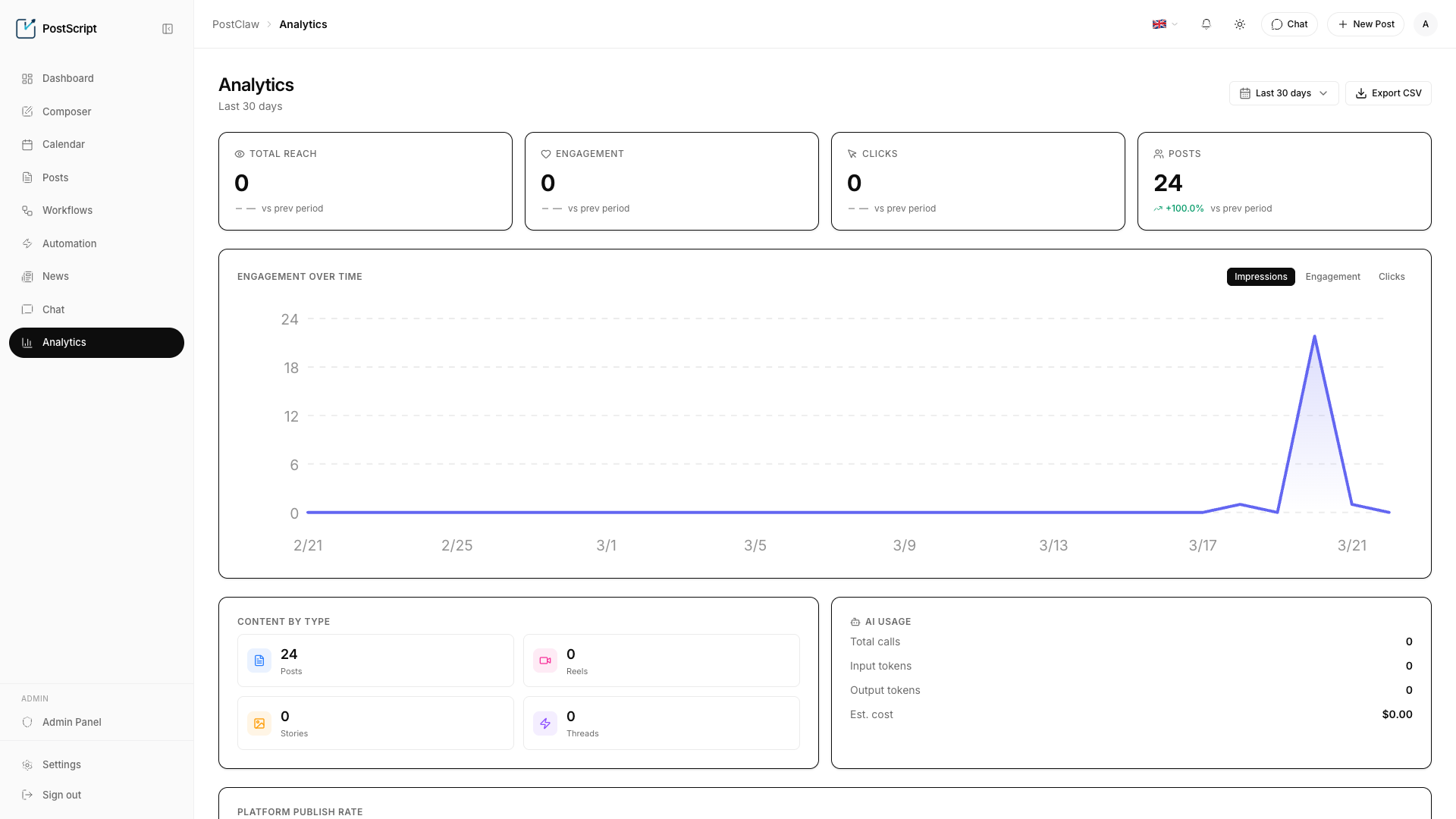Click the Settings gear icon in sidebar

(x=27, y=765)
